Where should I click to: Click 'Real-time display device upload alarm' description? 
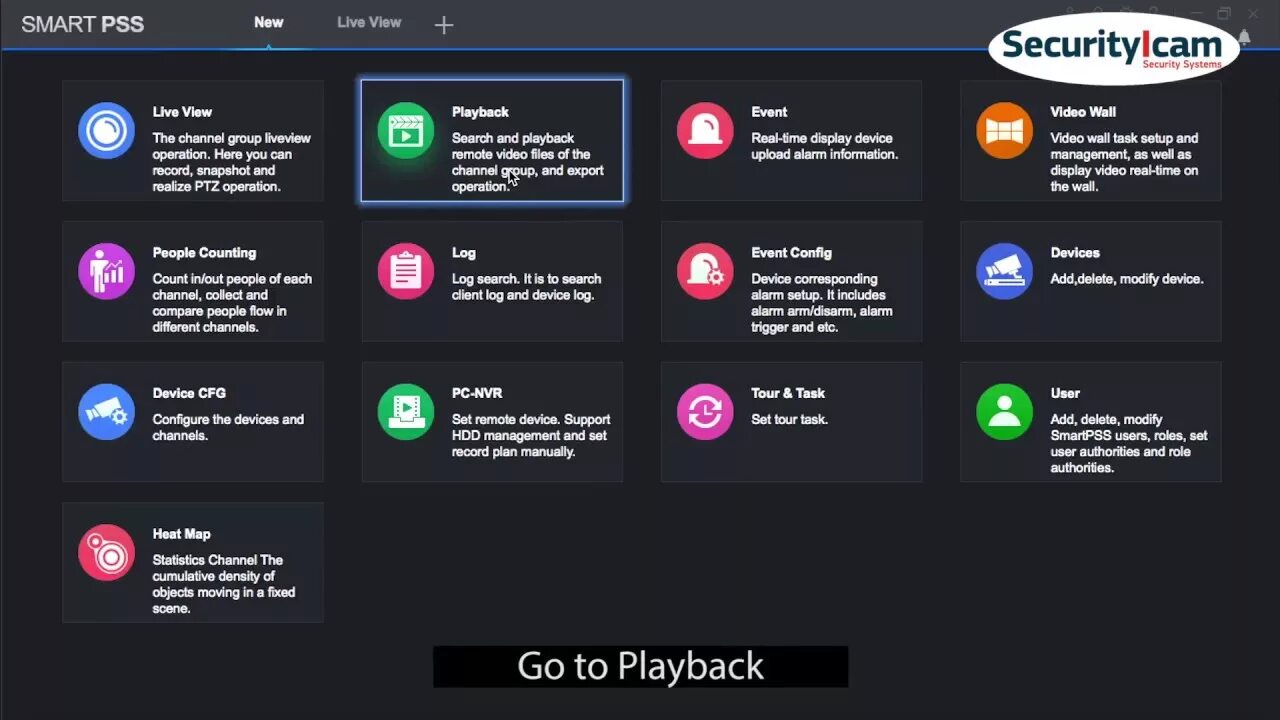pyautogui.click(x=825, y=146)
